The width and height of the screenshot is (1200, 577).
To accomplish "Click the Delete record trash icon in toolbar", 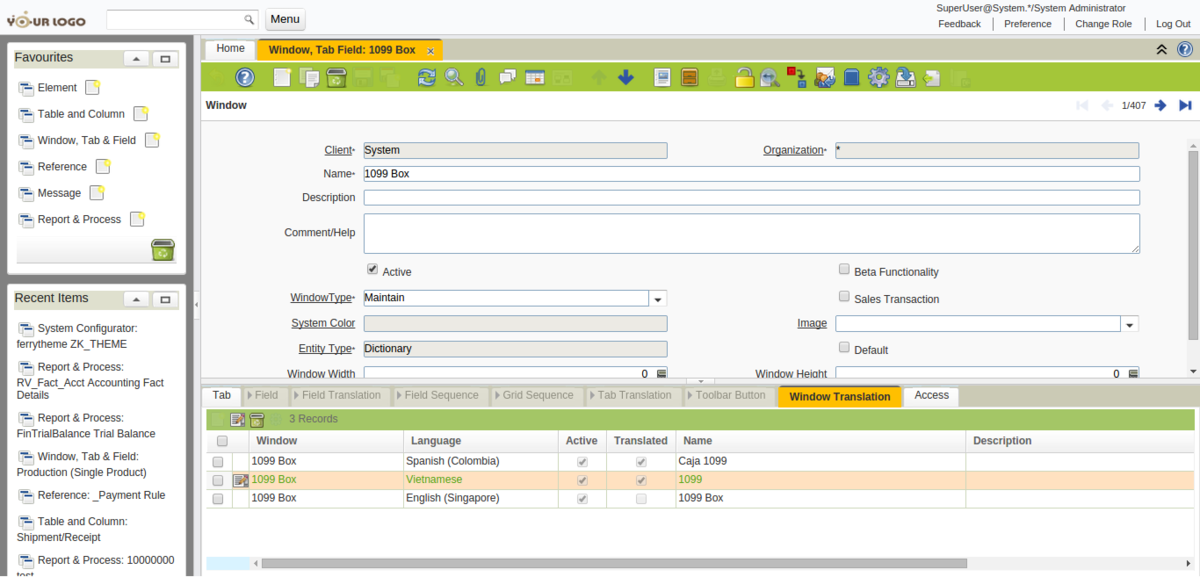I will pos(336,78).
